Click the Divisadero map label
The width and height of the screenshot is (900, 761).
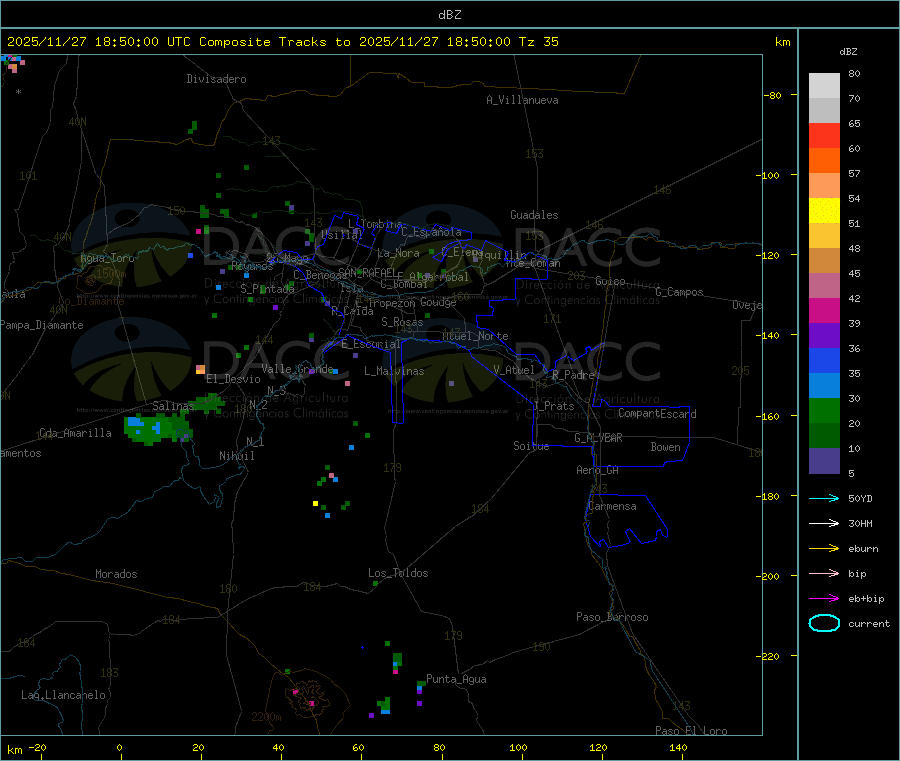coord(216,79)
